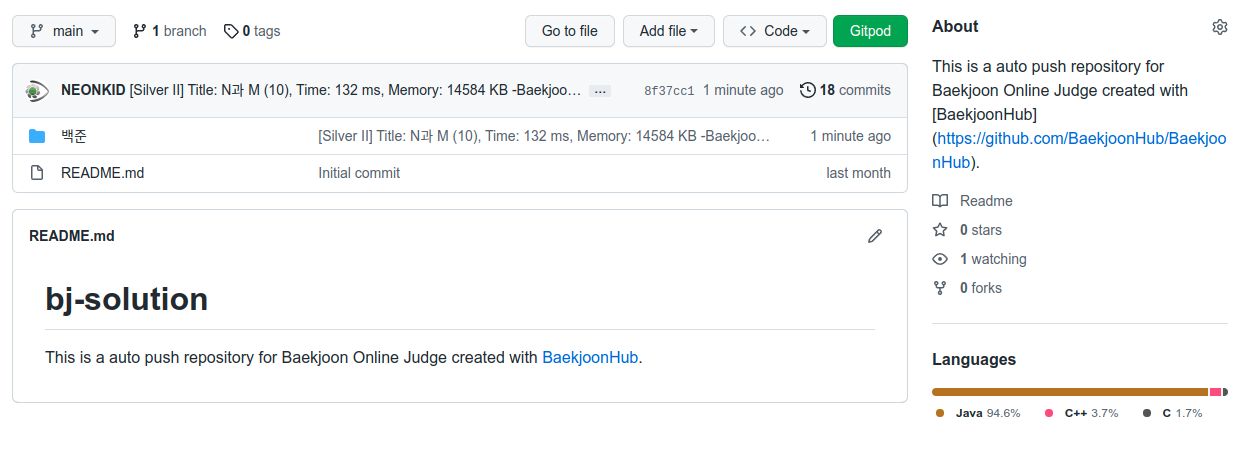View the 18 commits history

point(845,90)
